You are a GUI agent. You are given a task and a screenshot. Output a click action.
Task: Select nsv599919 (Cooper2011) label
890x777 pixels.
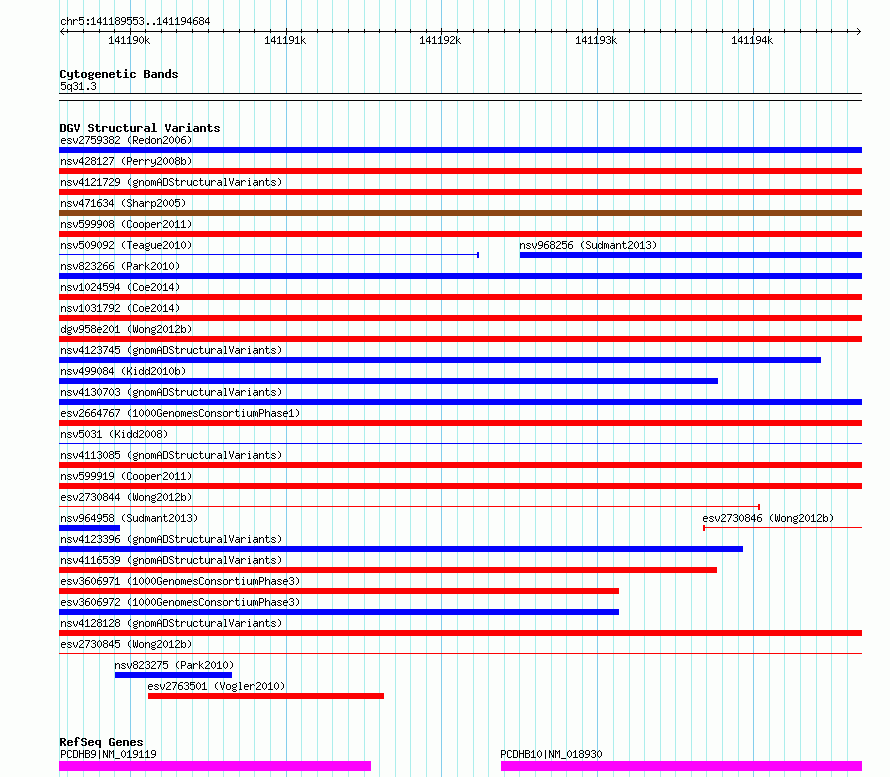[x=126, y=476]
